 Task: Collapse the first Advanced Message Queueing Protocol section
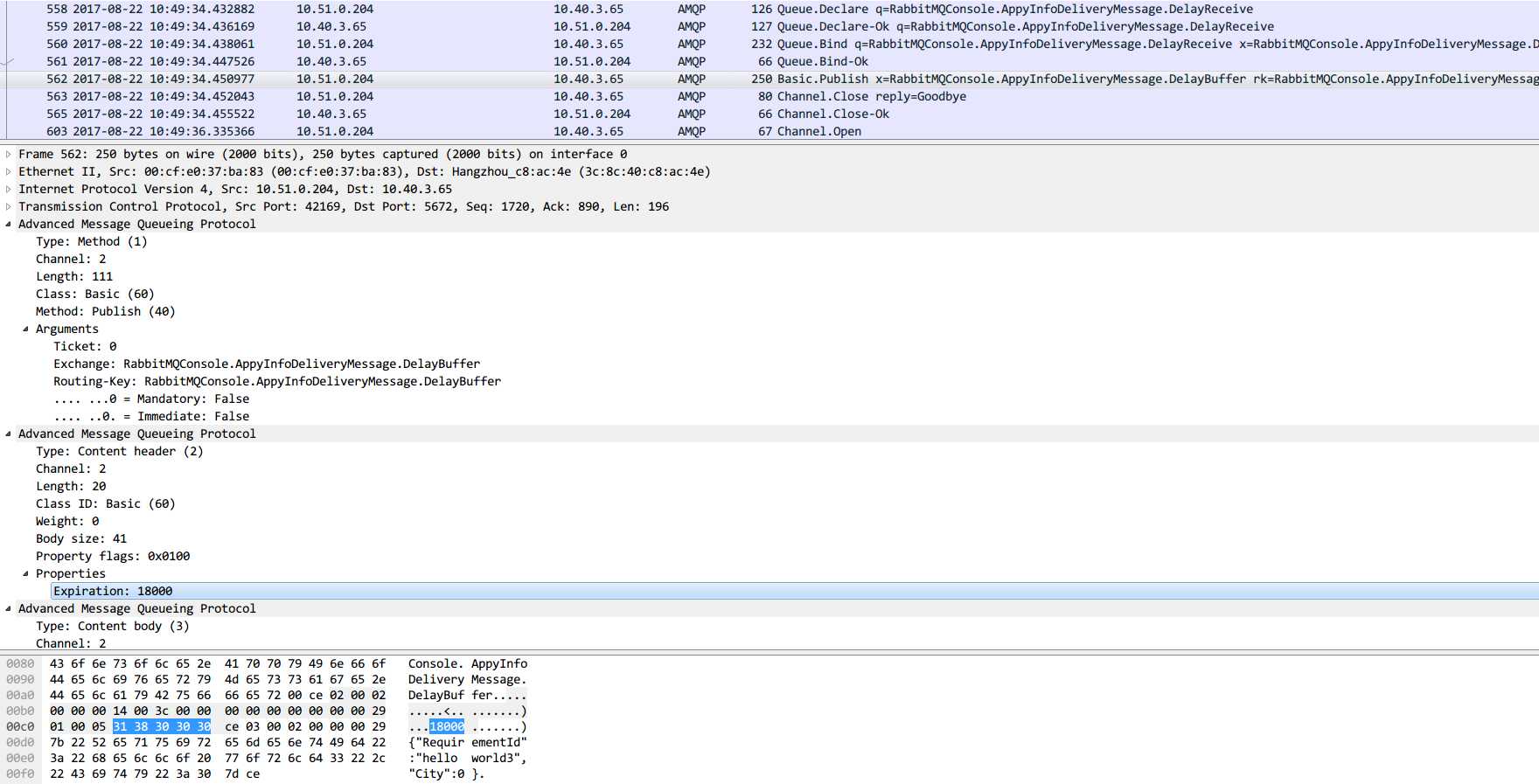click(9, 224)
